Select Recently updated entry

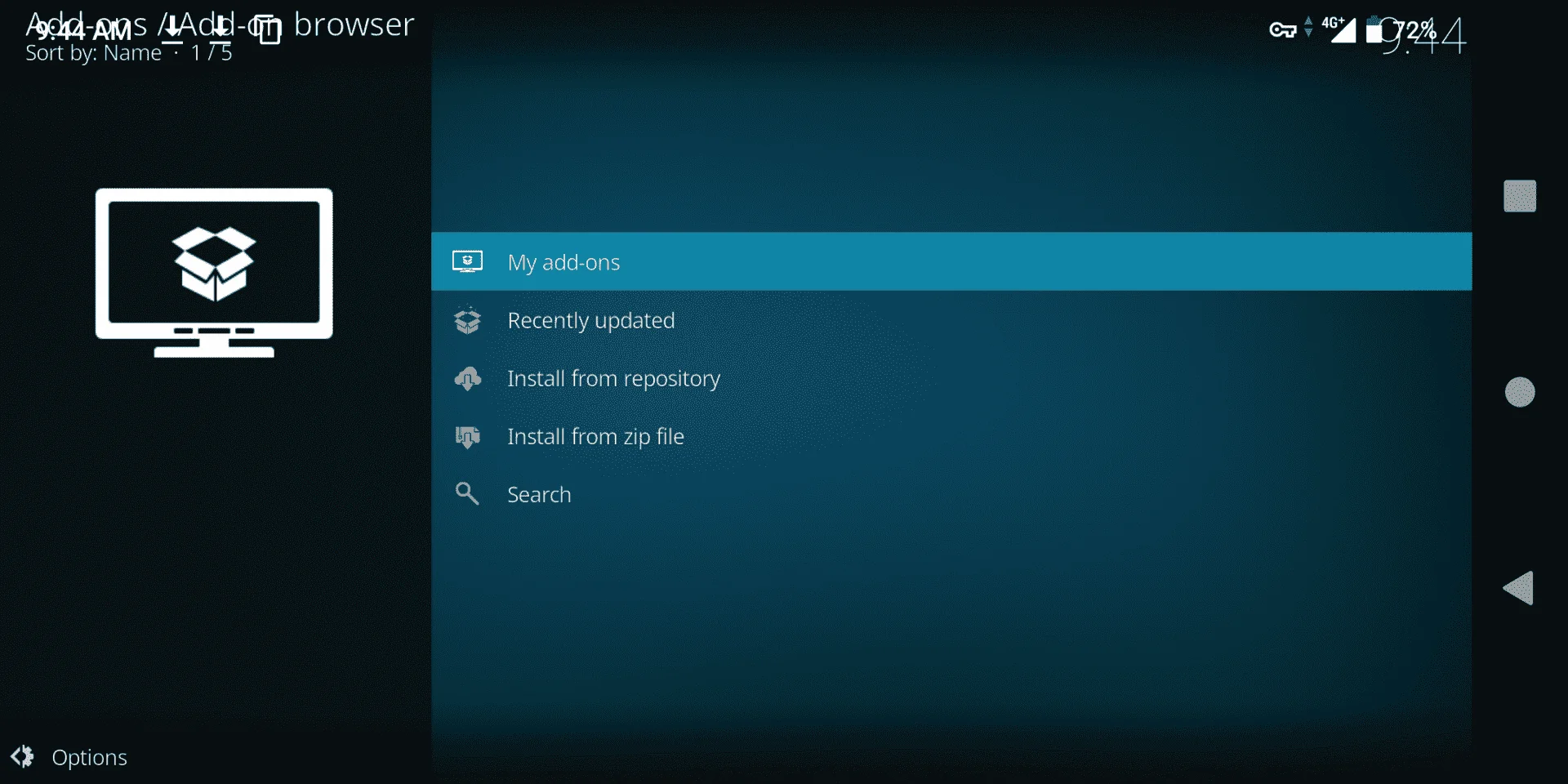pyautogui.click(x=951, y=320)
